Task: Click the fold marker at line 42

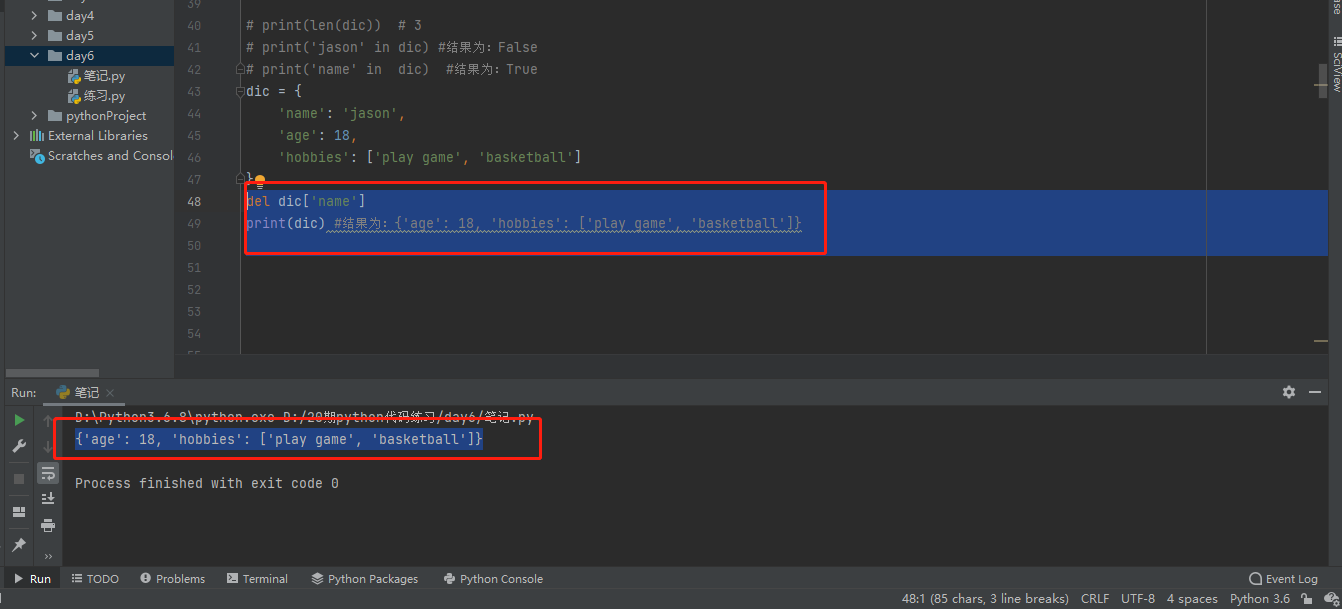Action: (x=240, y=70)
